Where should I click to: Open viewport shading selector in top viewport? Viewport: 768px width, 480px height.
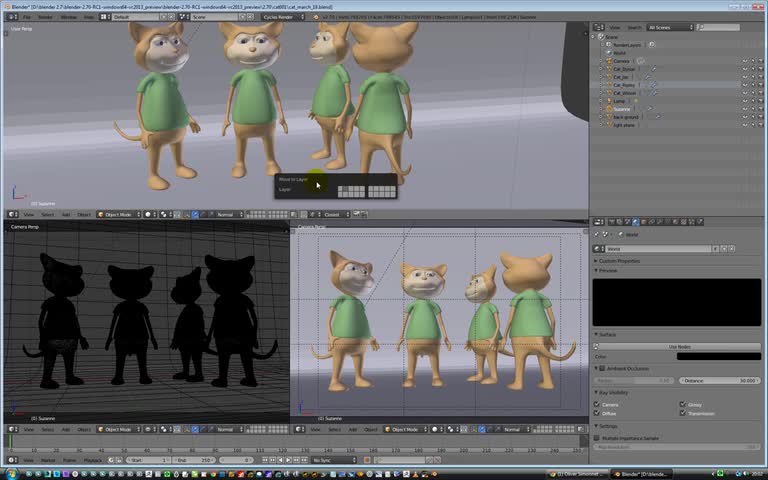tap(150, 214)
